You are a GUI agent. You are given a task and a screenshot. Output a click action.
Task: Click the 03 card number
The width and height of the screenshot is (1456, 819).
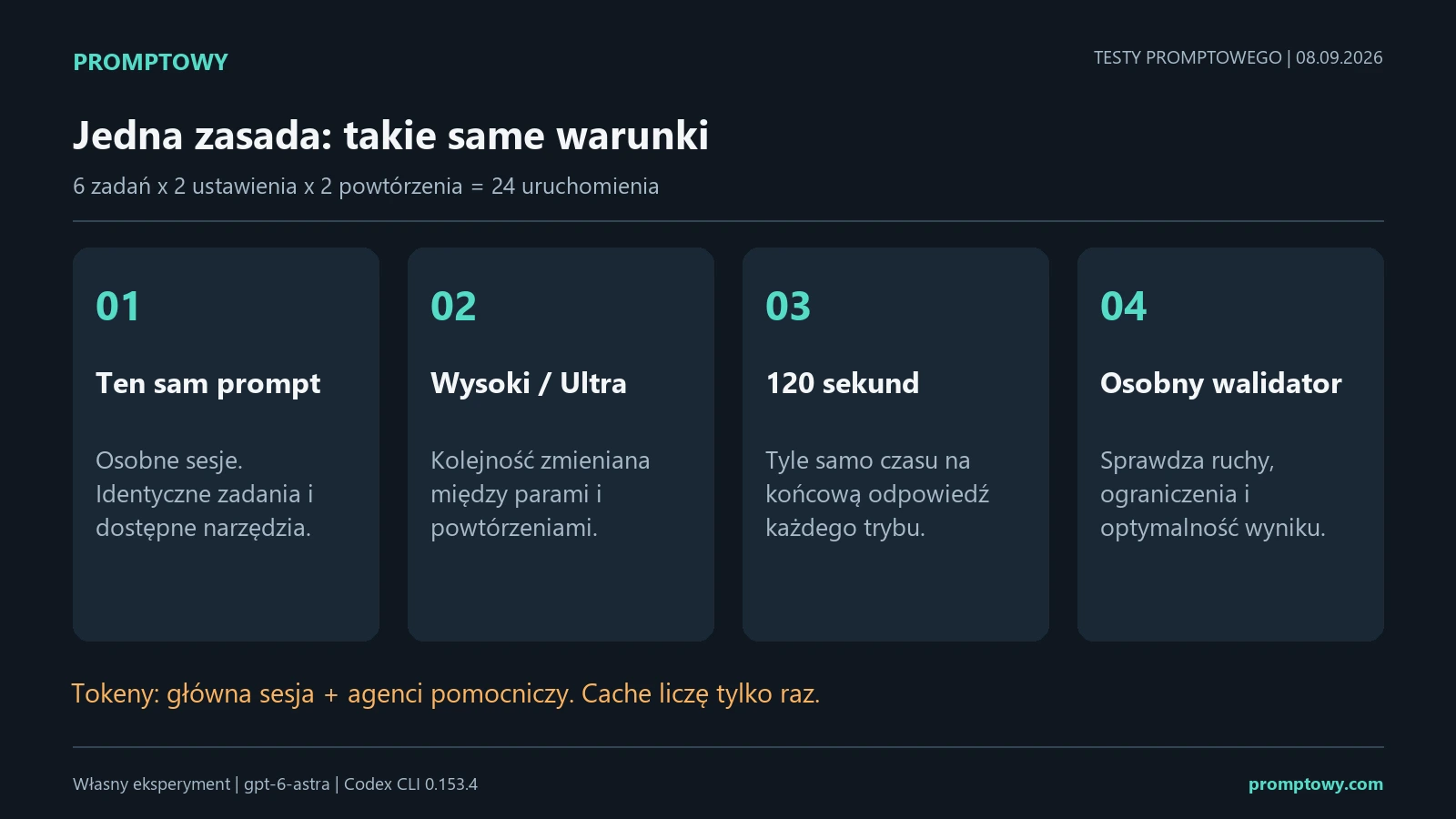788,307
